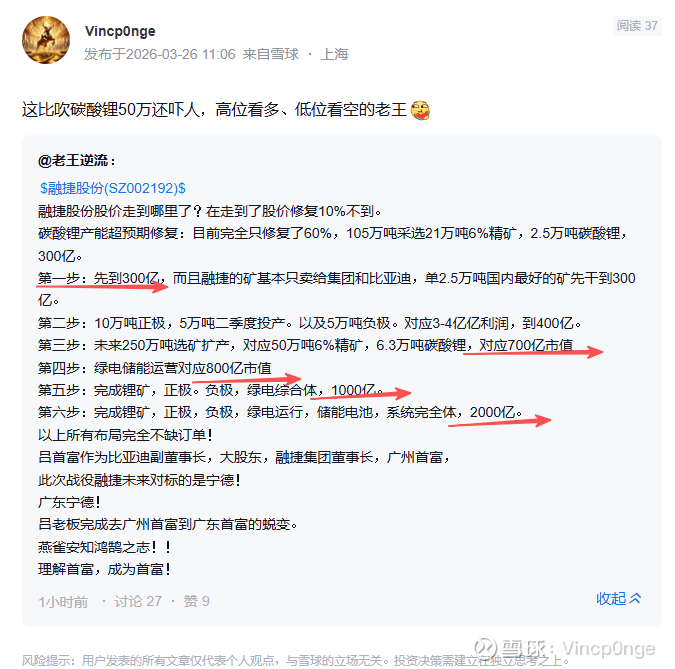Click the red arrow next to 1000亿
This screenshot has width=675, height=669.
coord(361,393)
